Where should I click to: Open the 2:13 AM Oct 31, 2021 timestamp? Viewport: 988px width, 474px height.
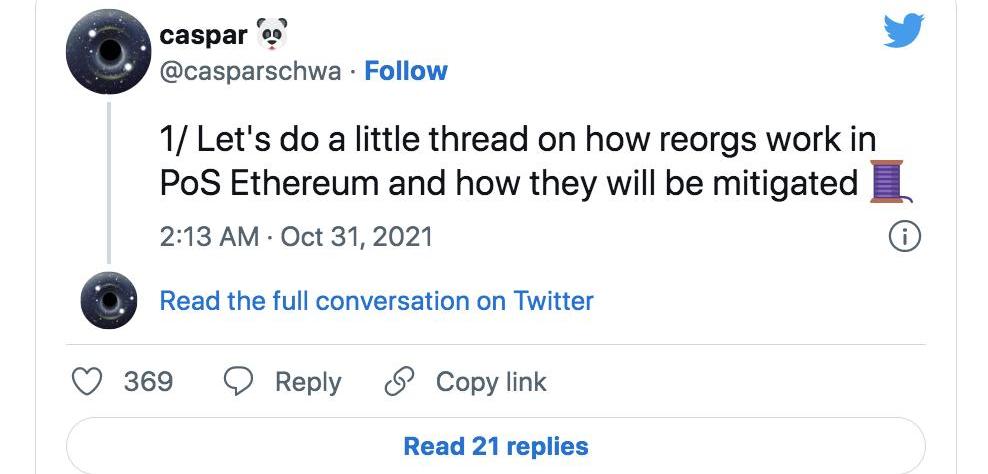[x=296, y=237]
